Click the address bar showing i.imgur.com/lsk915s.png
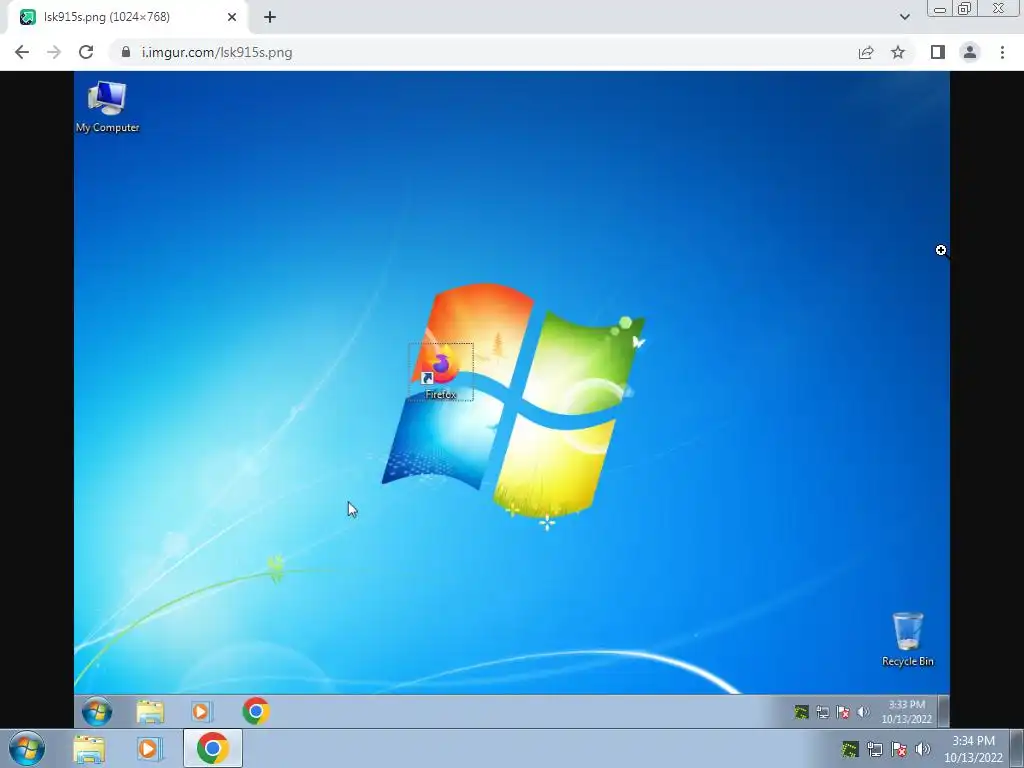 483,52
